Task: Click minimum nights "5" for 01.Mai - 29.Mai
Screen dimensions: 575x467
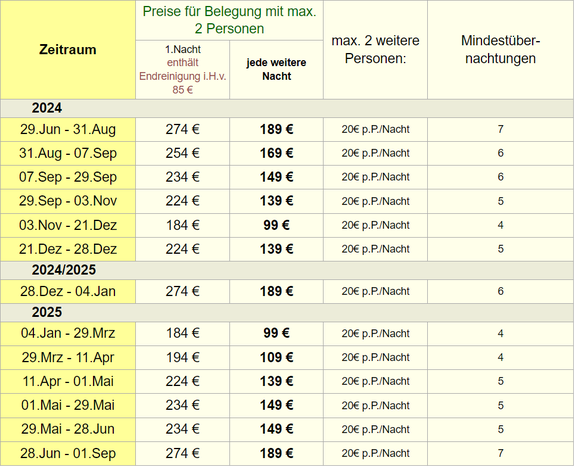Action: click(501, 405)
